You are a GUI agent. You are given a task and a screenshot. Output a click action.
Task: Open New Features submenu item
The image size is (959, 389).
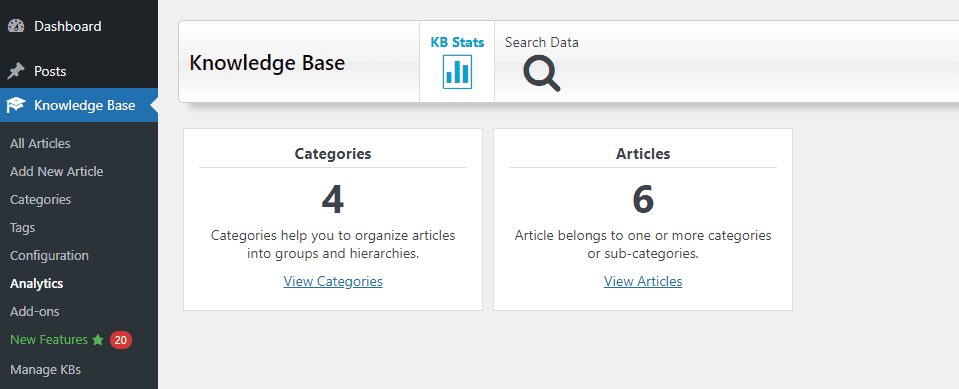click(49, 339)
